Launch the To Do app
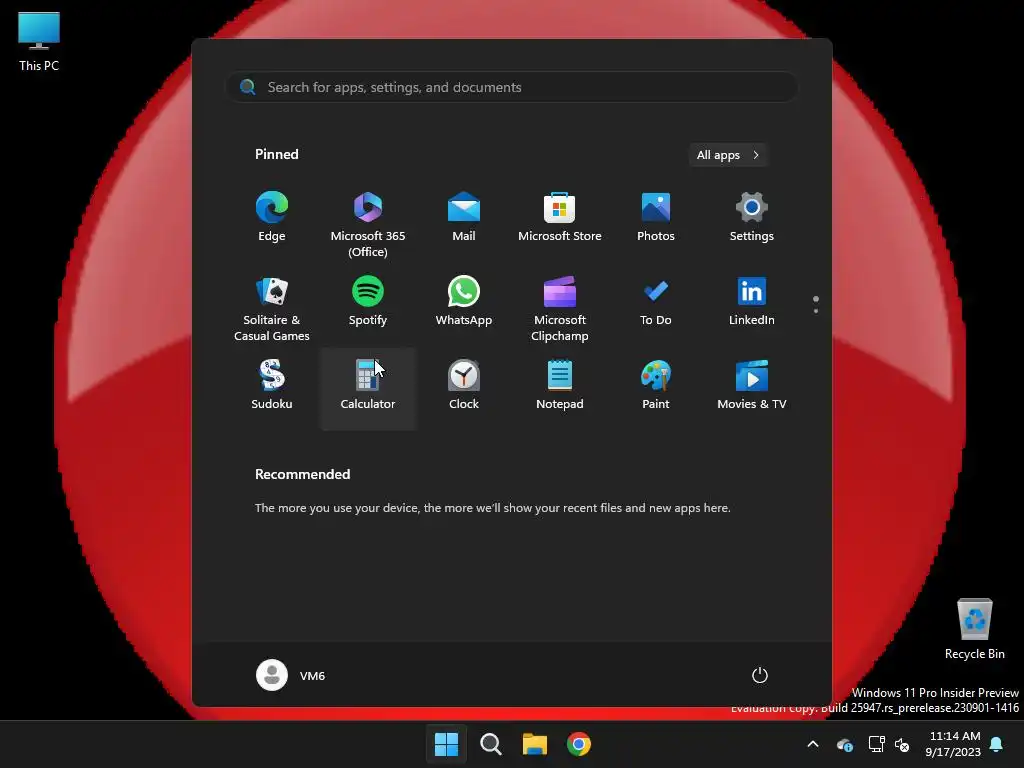Screen dimensions: 1024x768 (x=656, y=301)
